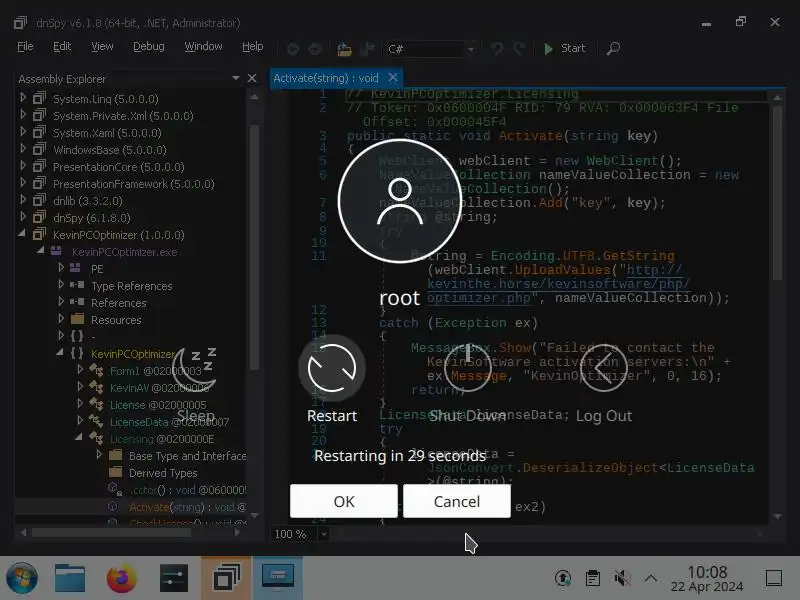
Task: Select the Sleep moon icon
Action: click(x=195, y=367)
